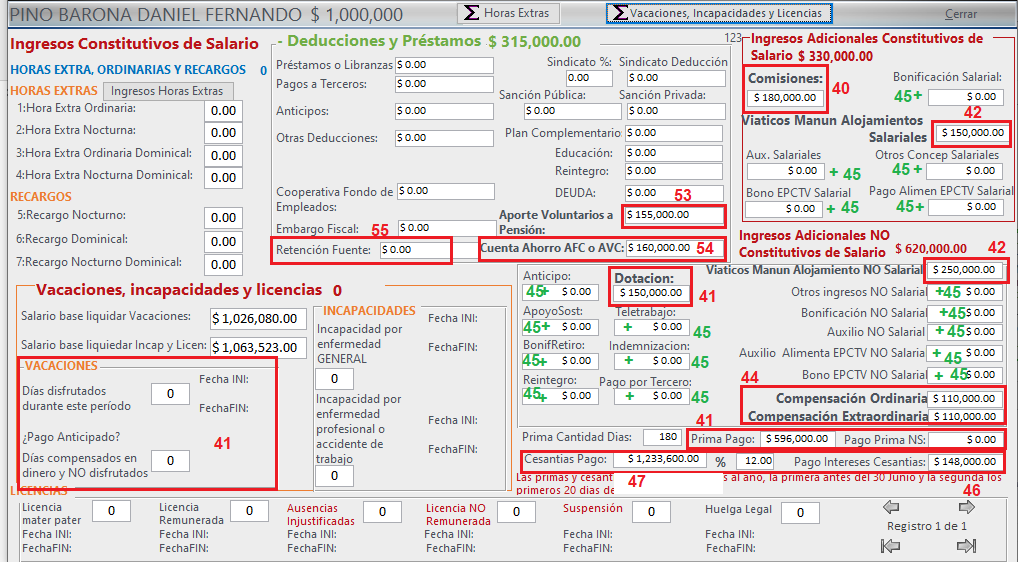Go to the next record arrow
Image resolution: width=1020 pixels, height=562 pixels.
(966, 507)
